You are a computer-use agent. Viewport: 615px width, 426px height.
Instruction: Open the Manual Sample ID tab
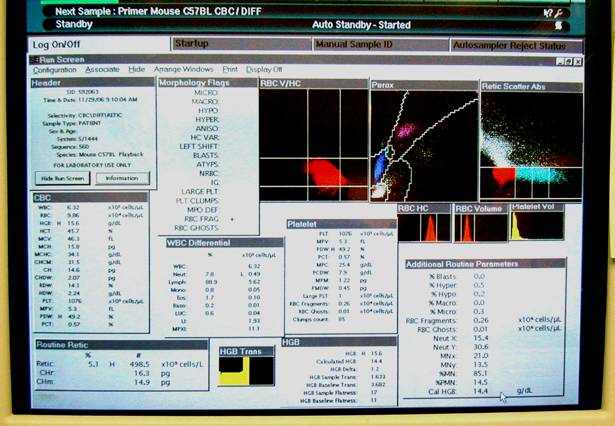(353, 45)
